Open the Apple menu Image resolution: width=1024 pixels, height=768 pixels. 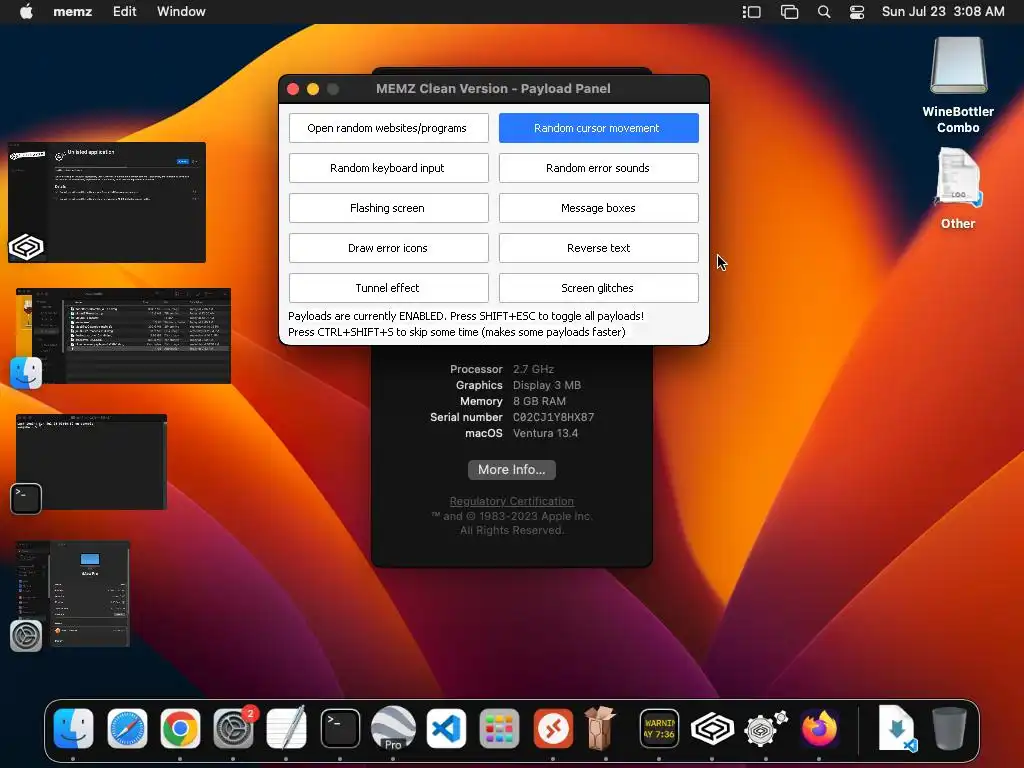[x=26, y=12]
